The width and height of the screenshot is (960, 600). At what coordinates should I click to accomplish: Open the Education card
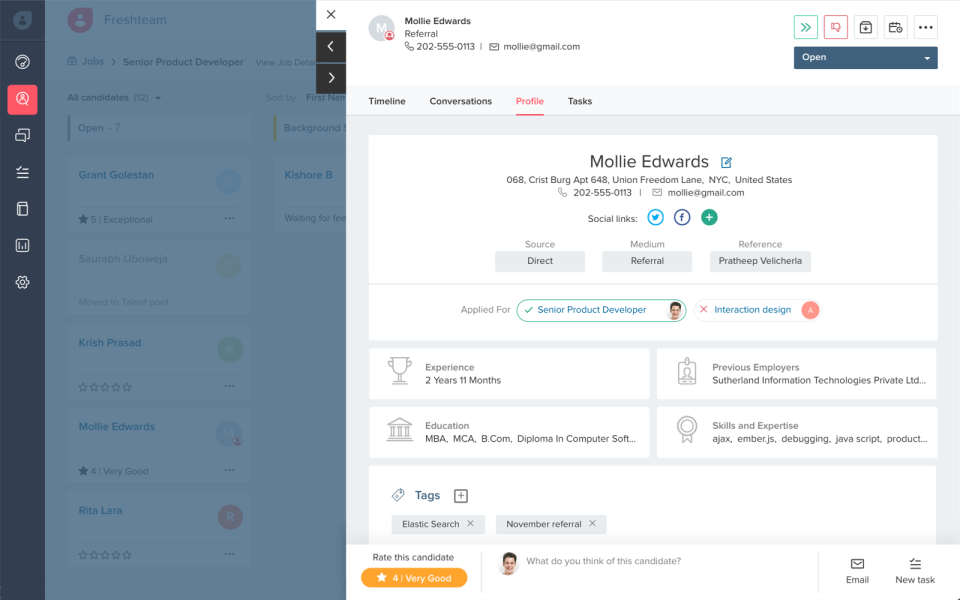tap(509, 432)
